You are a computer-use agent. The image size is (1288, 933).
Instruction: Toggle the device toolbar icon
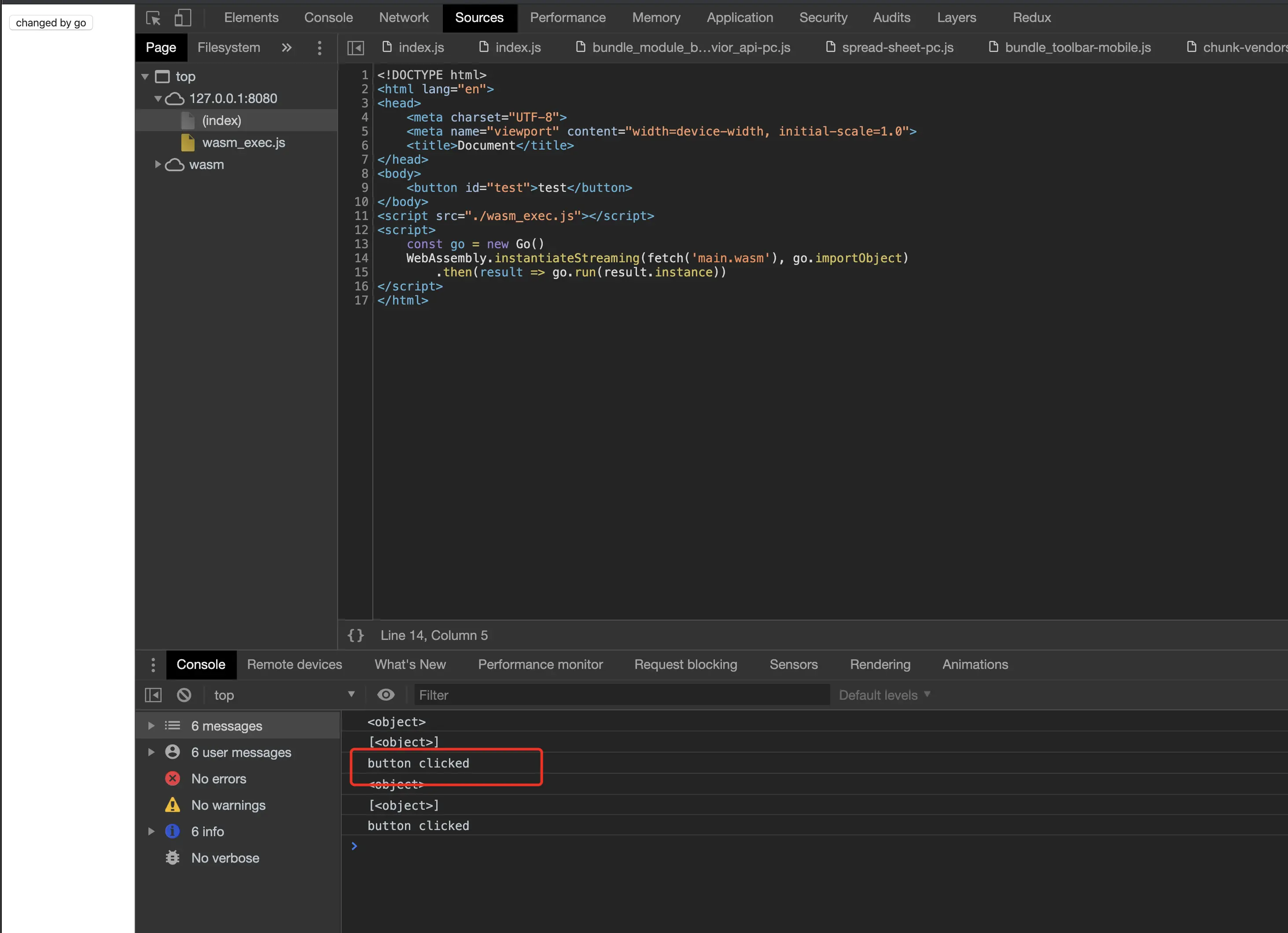(x=182, y=18)
